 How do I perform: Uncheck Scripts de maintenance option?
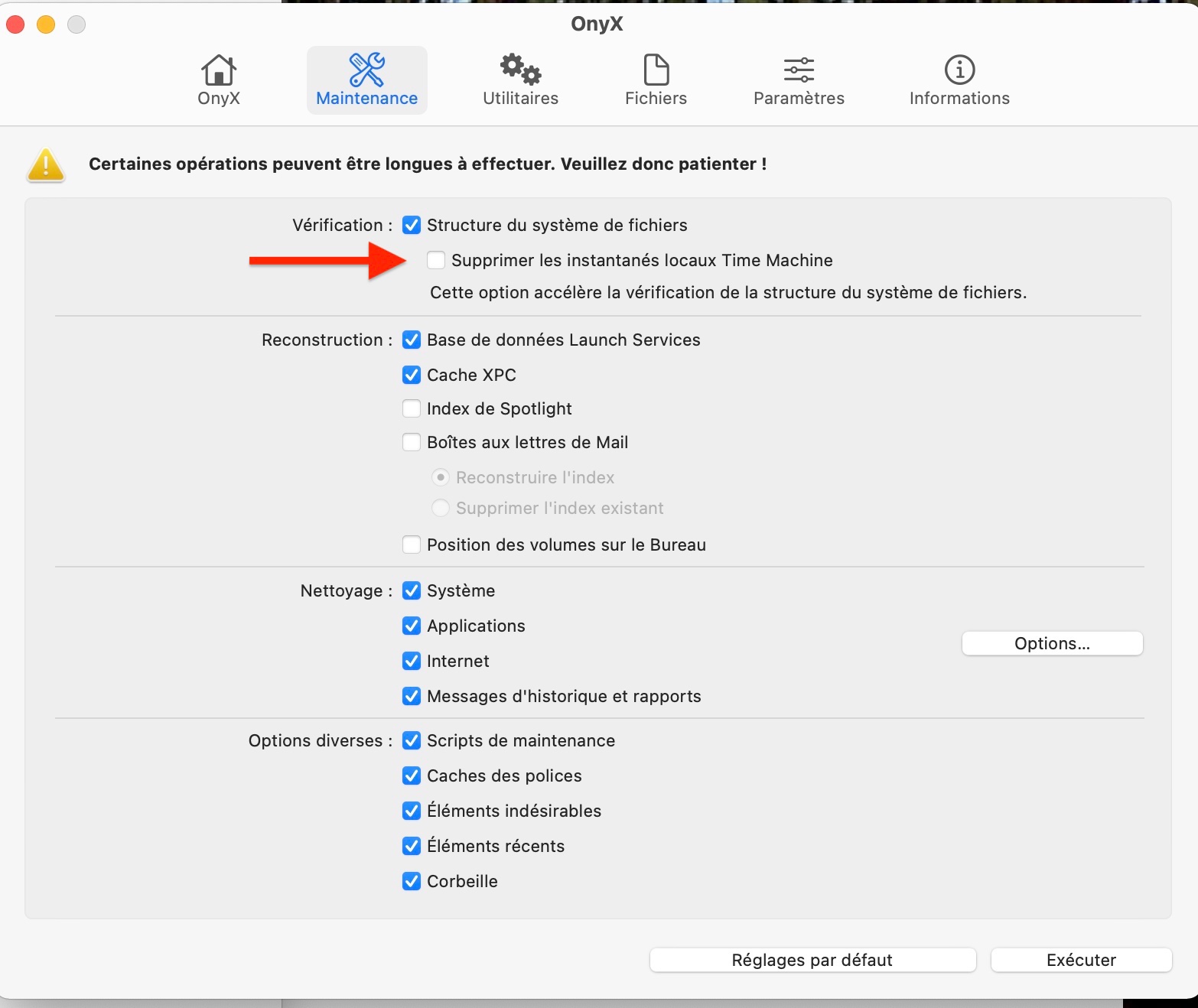tap(412, 740)
